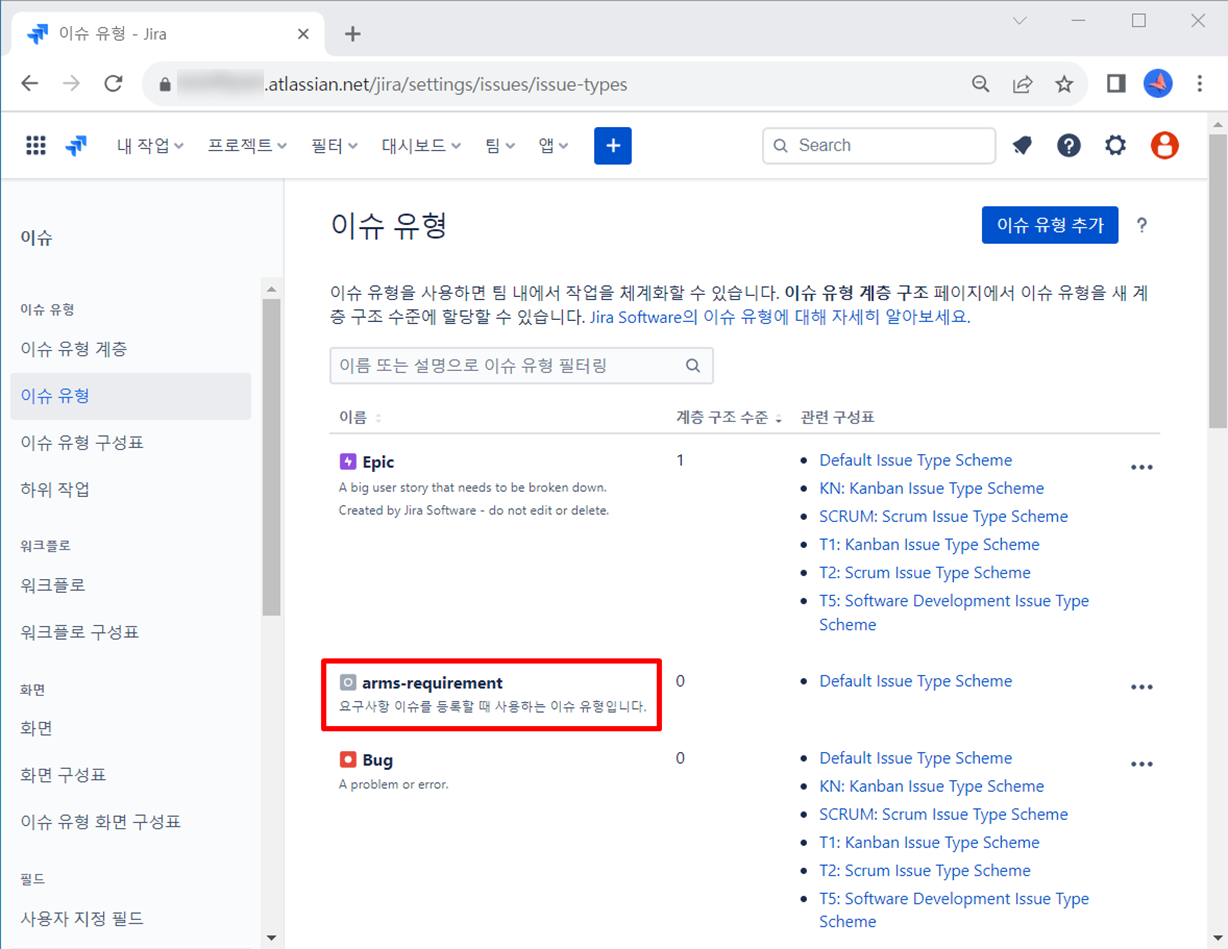Open the user profile avatar
Screen dimensions: 1228x949
coord(1164,146)
